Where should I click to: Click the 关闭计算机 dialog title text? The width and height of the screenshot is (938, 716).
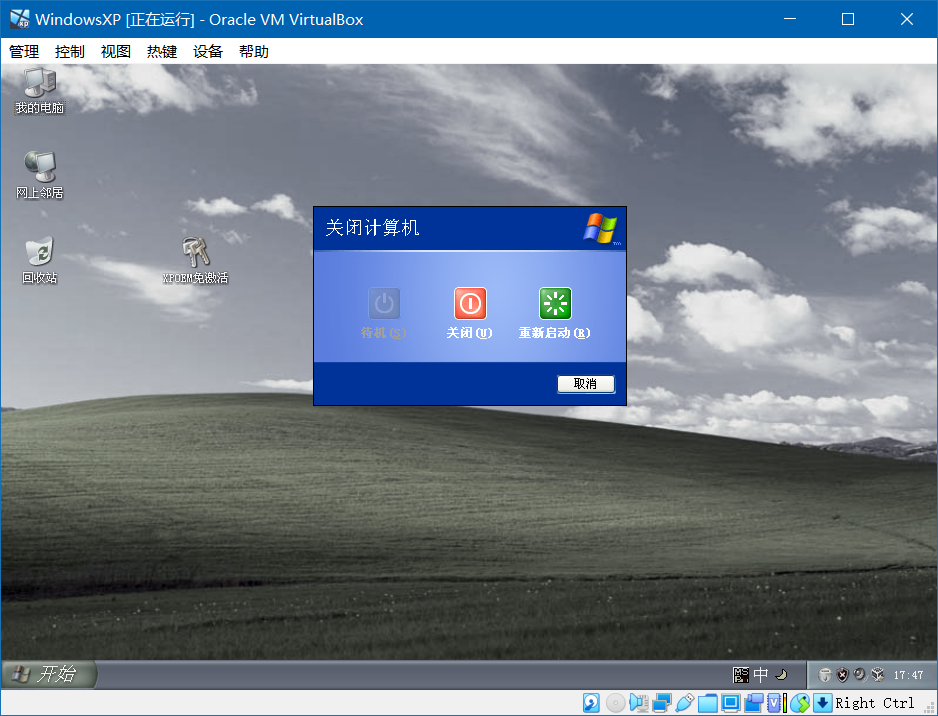(372, 228)
